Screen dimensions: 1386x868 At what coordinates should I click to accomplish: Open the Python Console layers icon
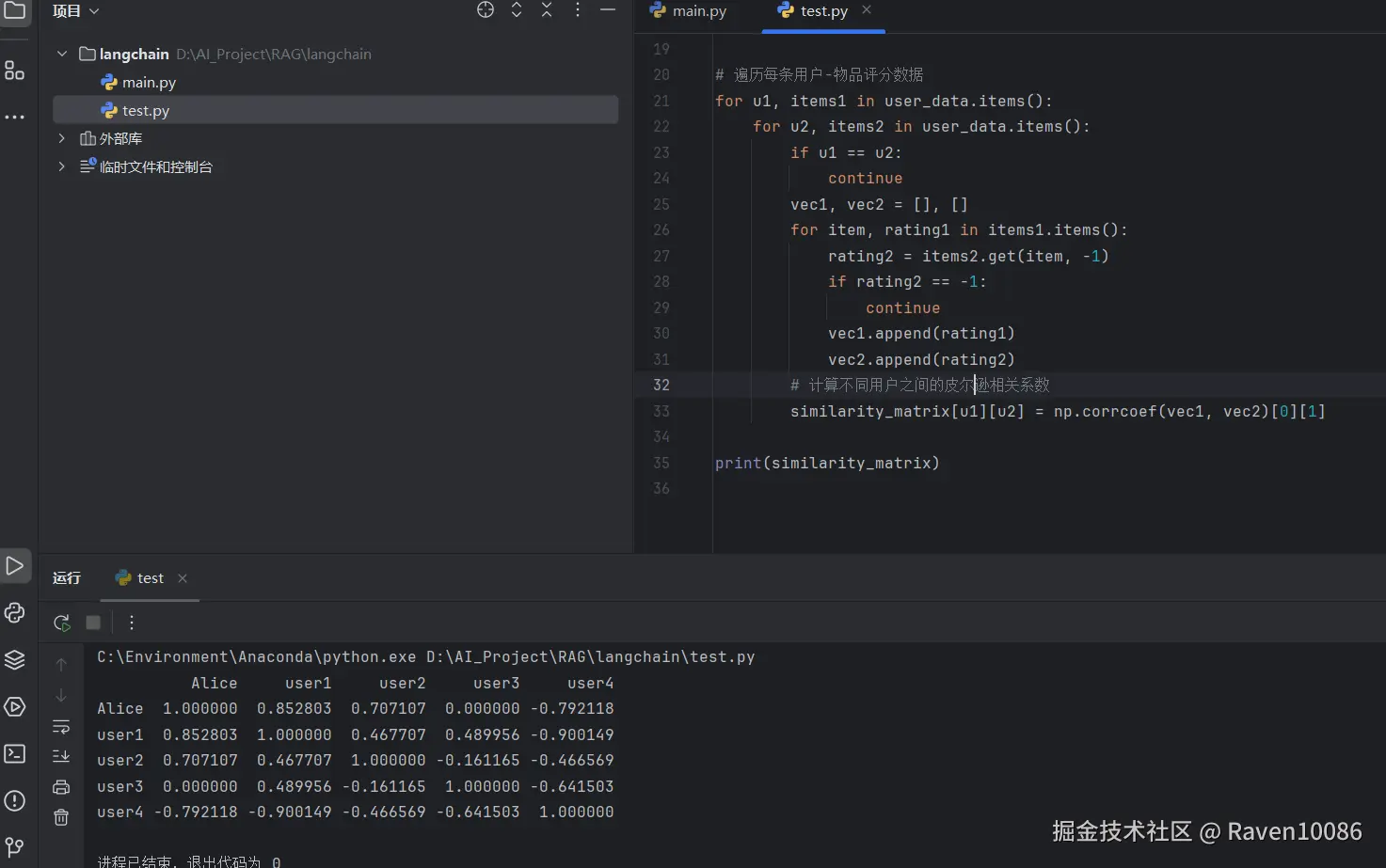15,660
